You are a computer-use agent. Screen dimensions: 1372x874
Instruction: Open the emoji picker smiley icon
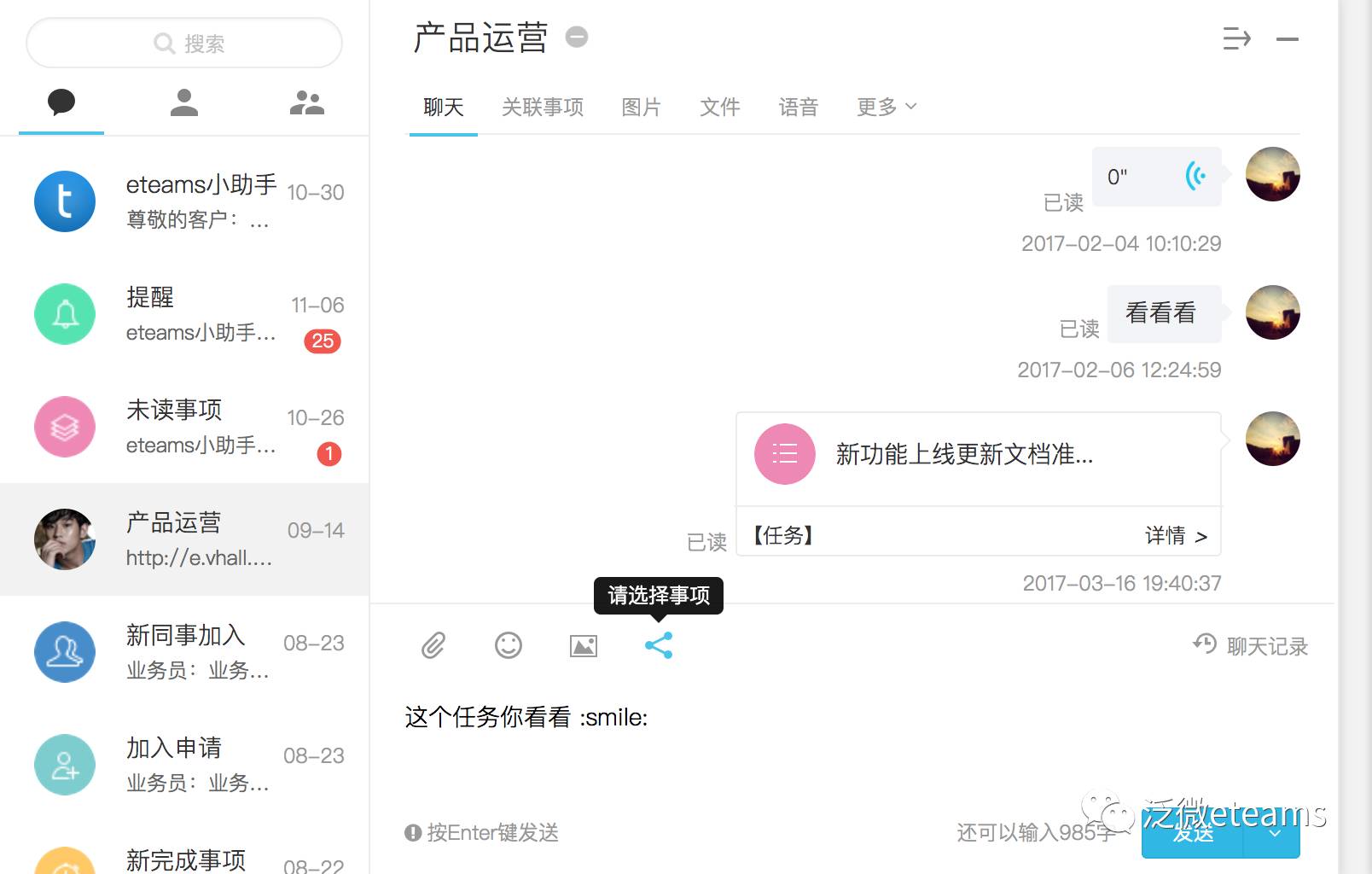(x=509, y=645)
